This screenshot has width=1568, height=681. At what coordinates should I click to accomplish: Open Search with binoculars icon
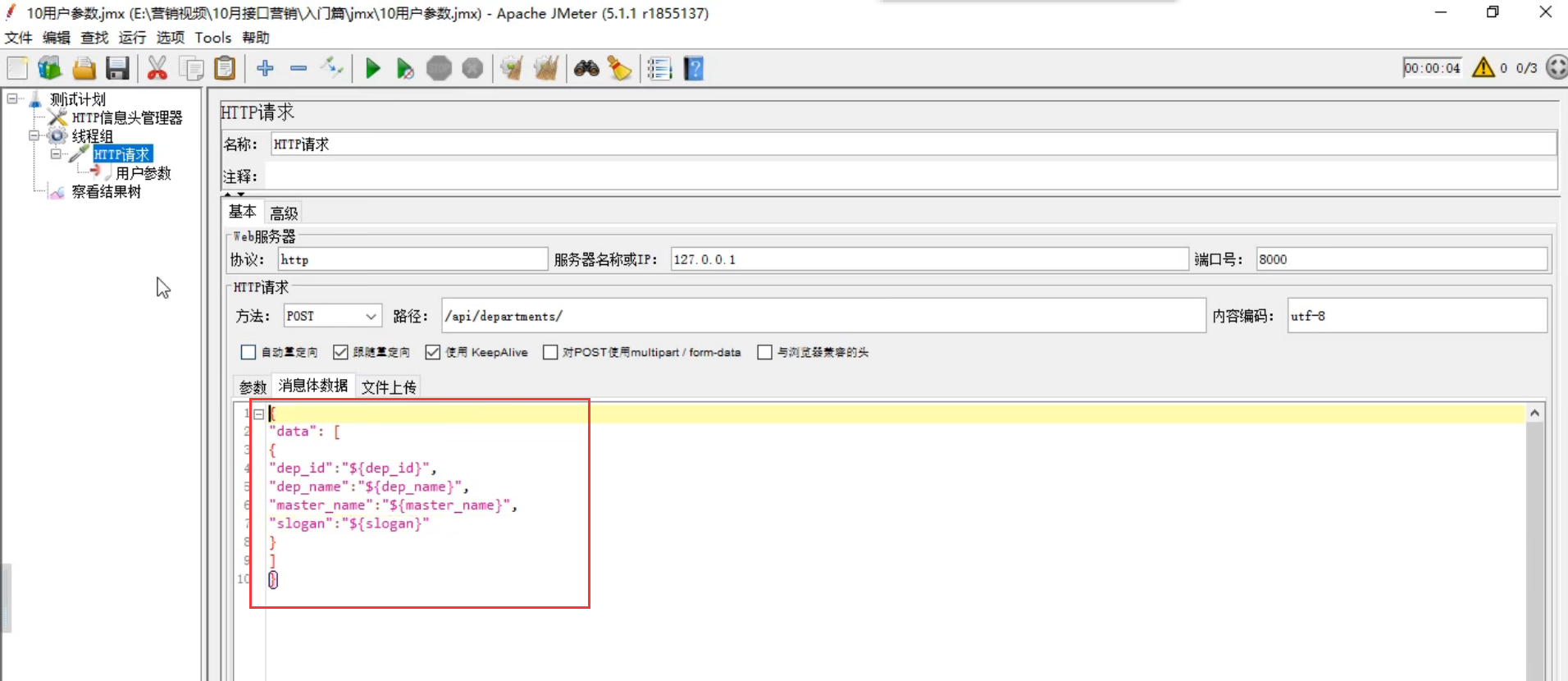tap(586, 68)
